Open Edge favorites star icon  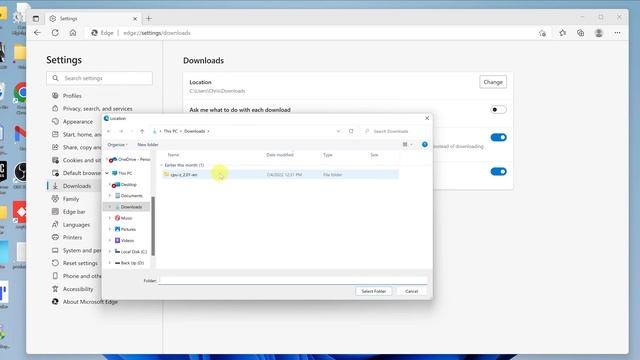point(562,33)
